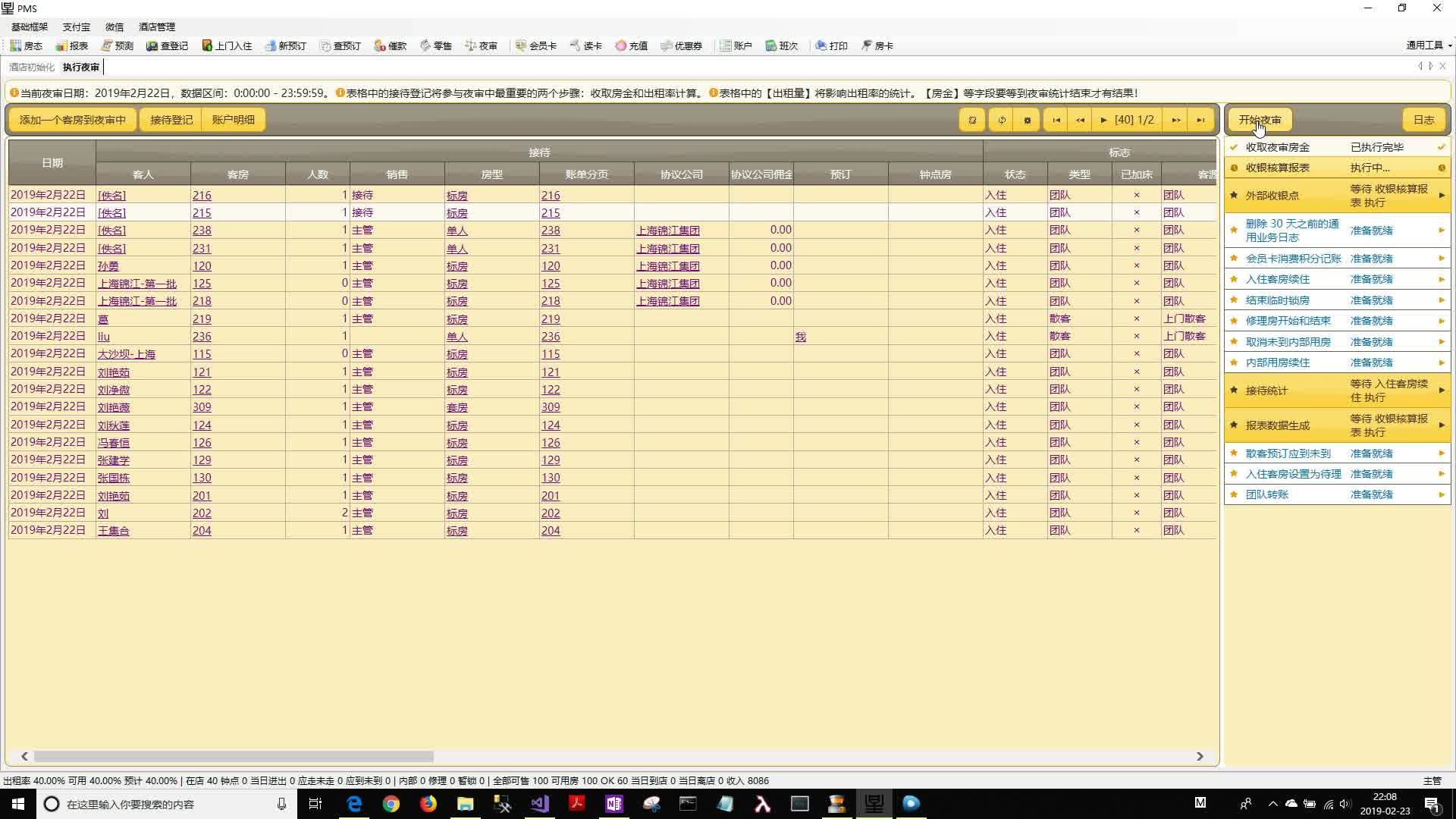Expand the 散客预订应到未到 step arrow
The width and height of the screenshot is (1456, 819).
click(1442, 453)
